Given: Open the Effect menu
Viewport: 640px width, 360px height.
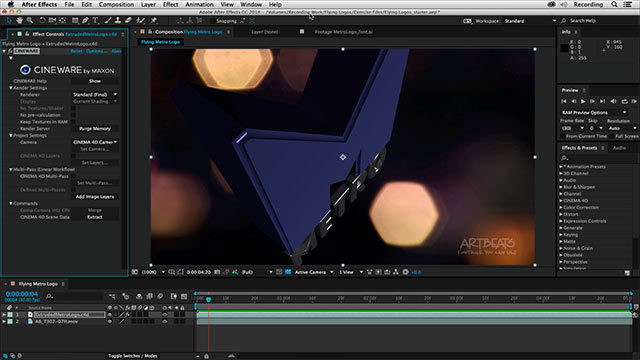Looking at the screenshot, I should 170,4.
